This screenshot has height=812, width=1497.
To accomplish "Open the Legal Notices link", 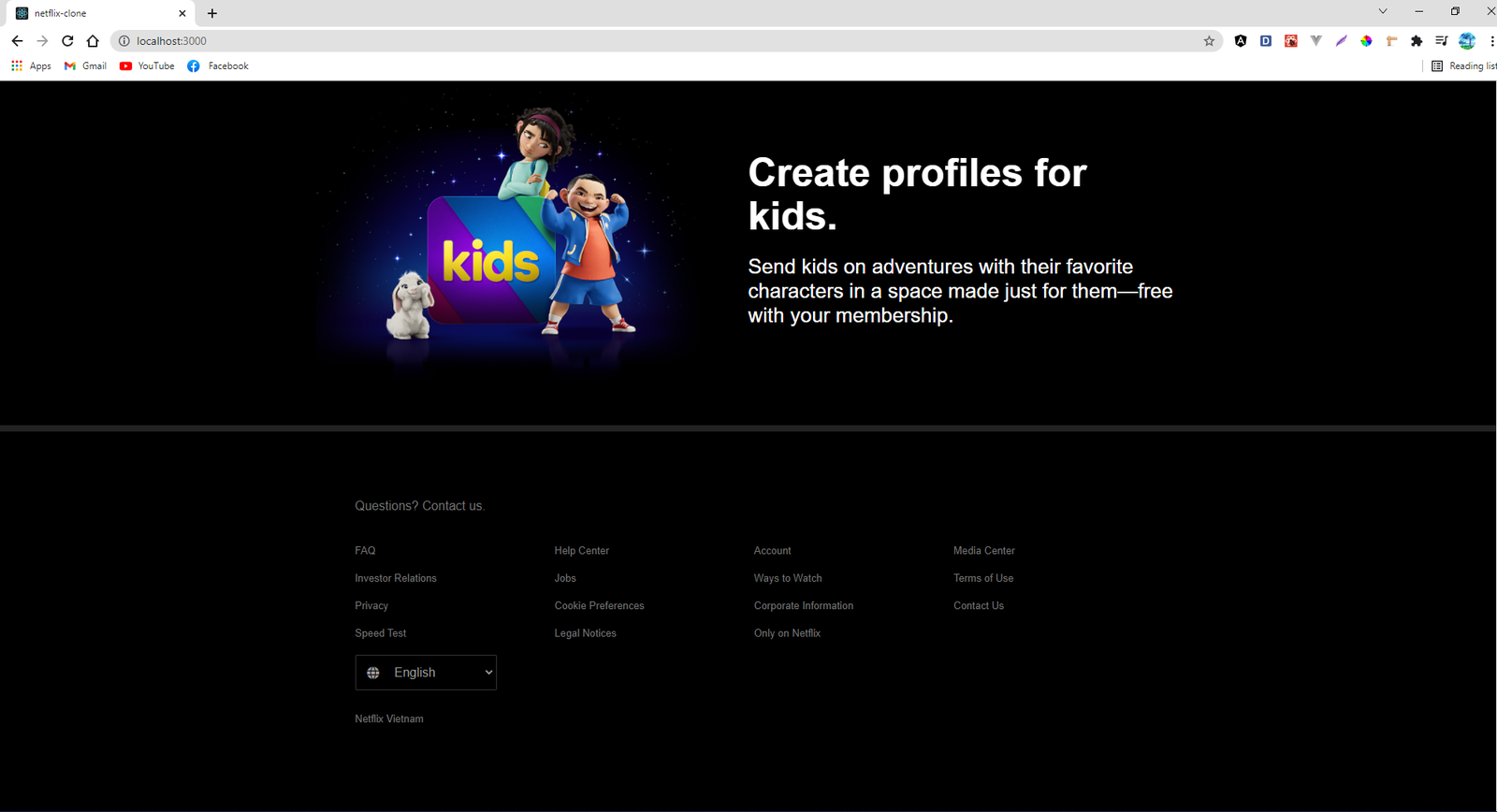I will [586, 633].
